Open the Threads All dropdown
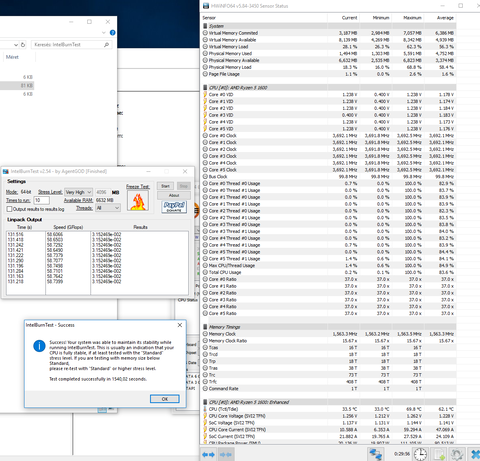Viewport: 480px width, 461px height. tap(108, 208)
